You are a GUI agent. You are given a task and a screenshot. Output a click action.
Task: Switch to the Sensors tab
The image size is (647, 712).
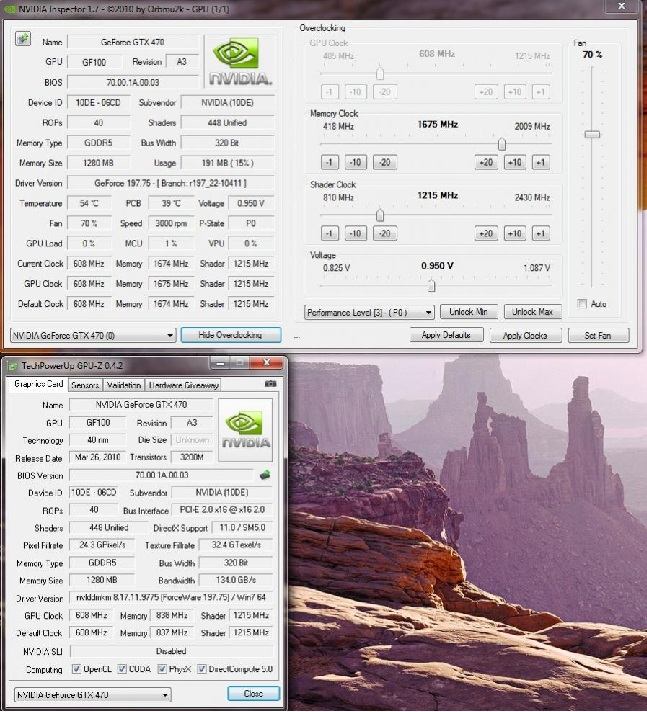(x=85, y=385)
